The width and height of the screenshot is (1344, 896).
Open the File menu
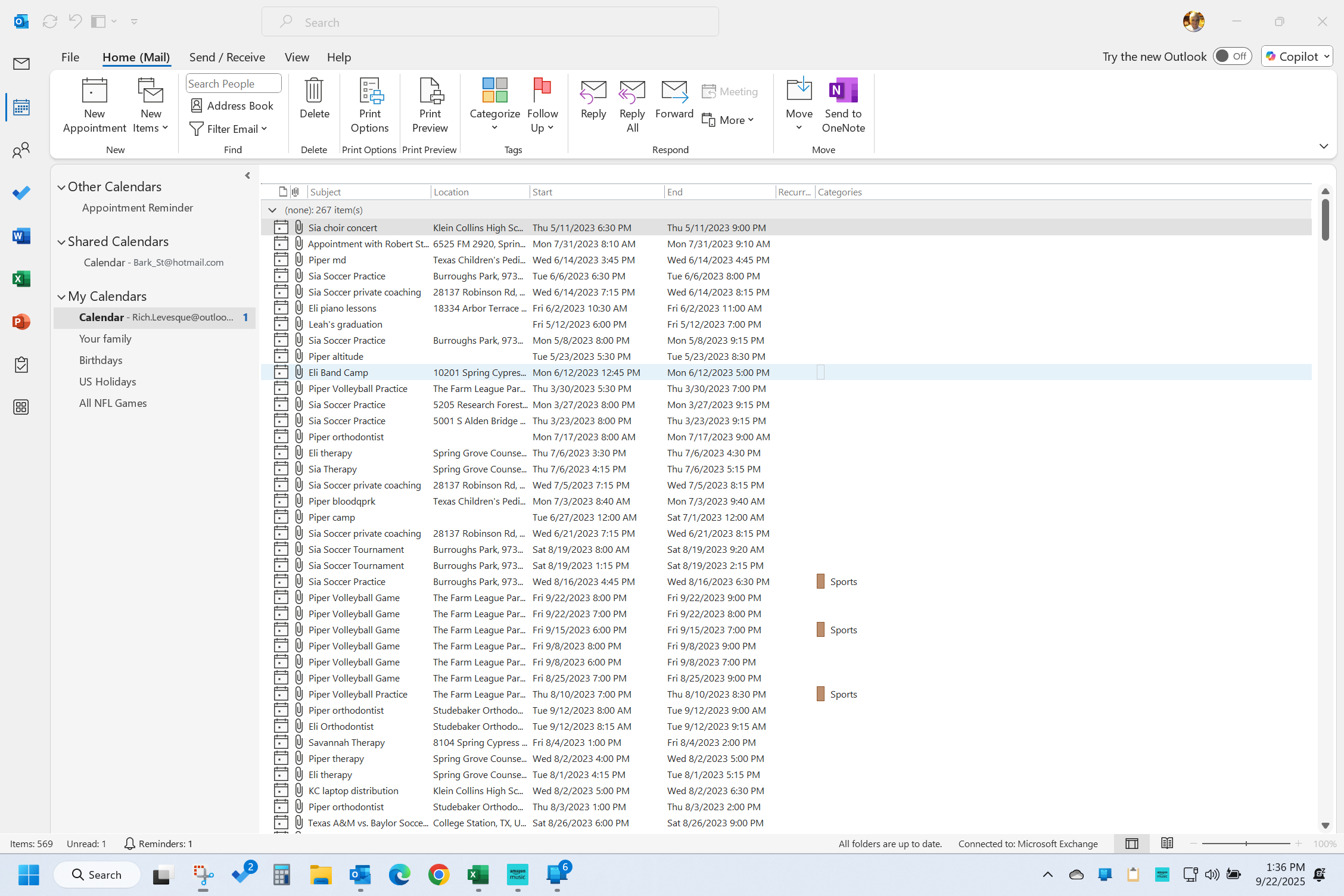[x=70, y=57]
